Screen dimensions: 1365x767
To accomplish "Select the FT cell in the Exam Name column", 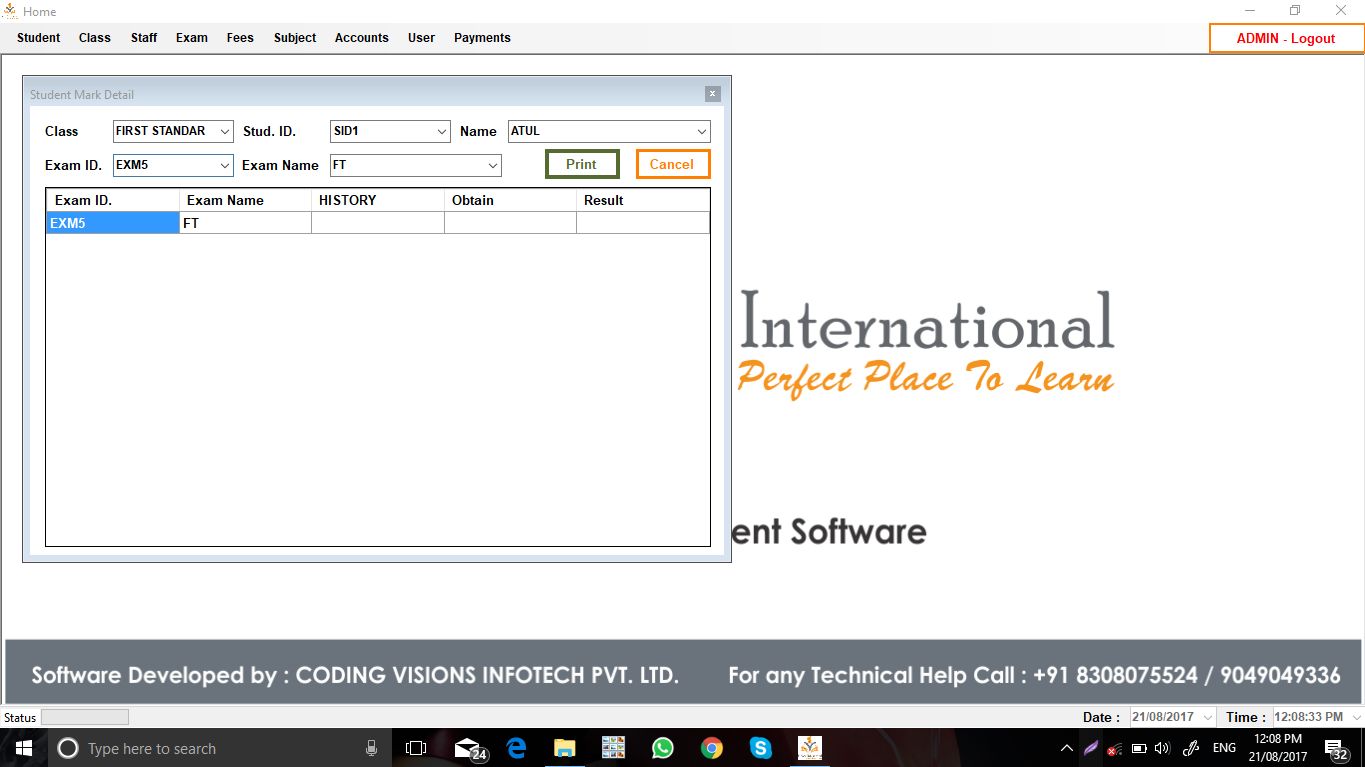I will 246,223.
